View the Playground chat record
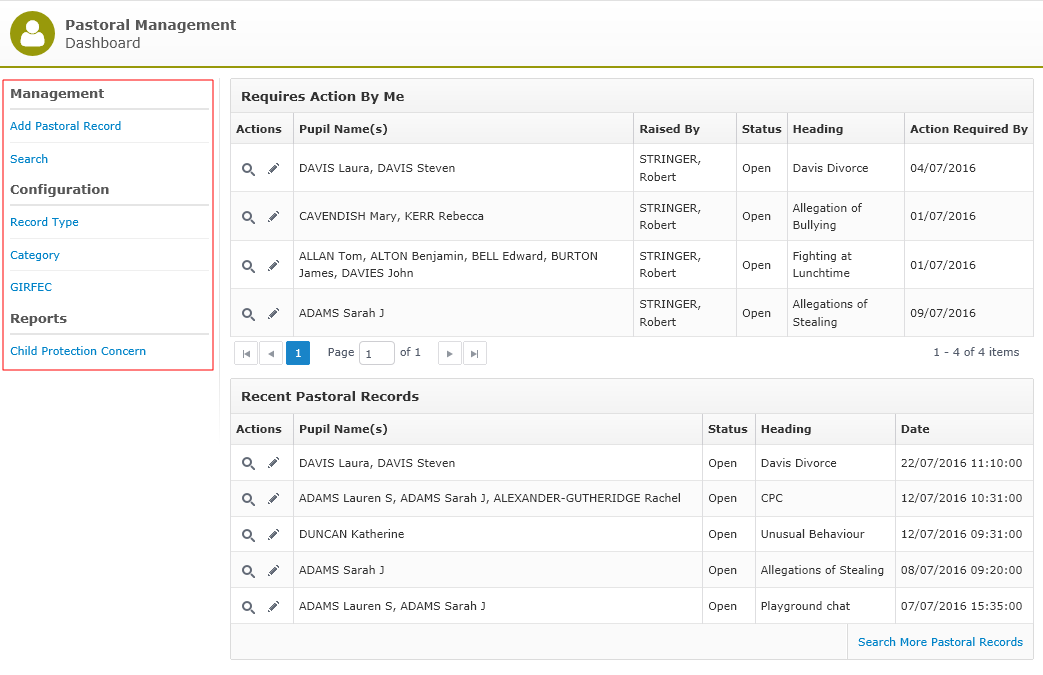The image size is (1043, 675). 248,607
